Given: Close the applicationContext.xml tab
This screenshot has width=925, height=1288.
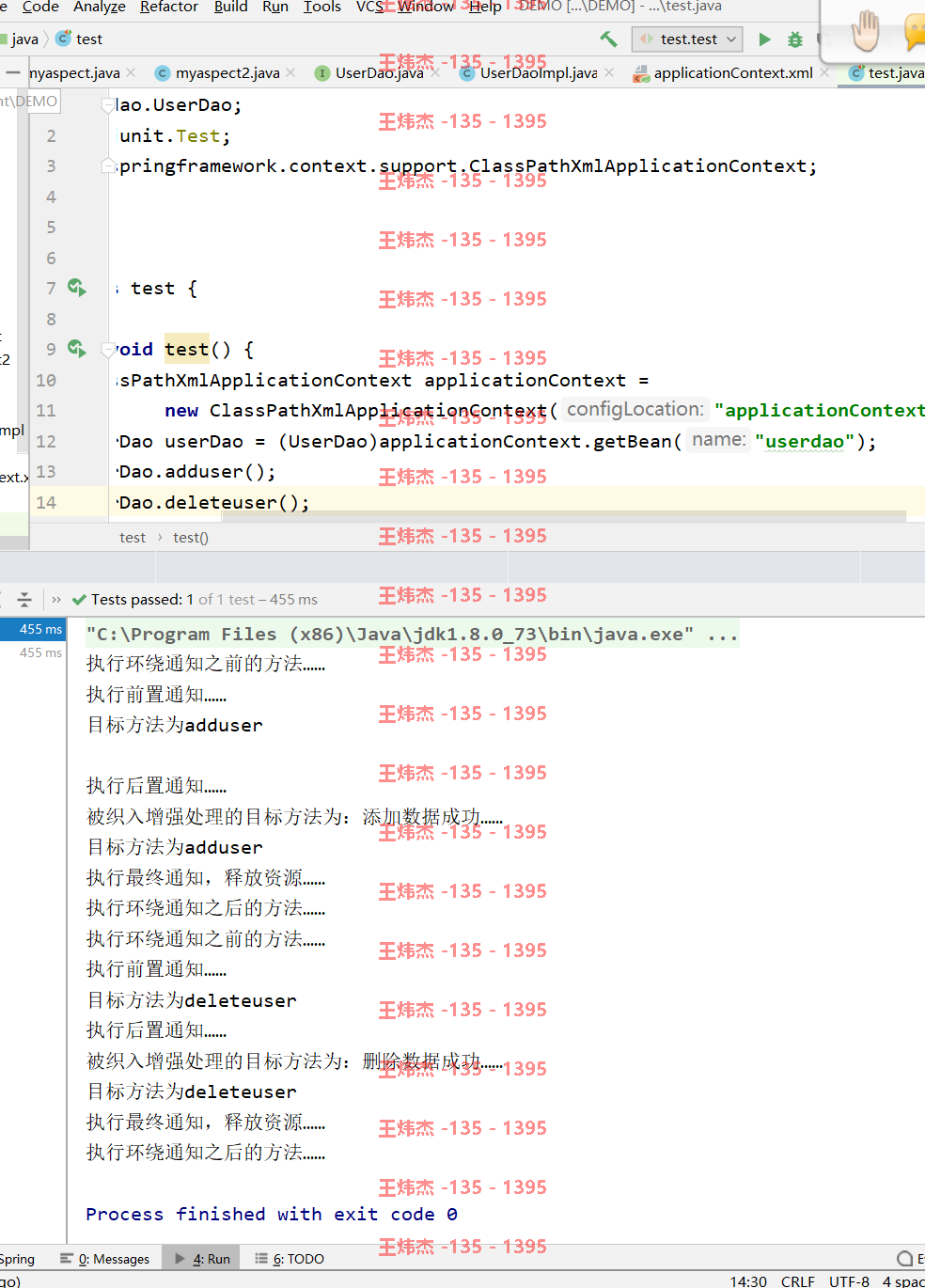Looking at the screenshot, I should (x=824, y=72).
